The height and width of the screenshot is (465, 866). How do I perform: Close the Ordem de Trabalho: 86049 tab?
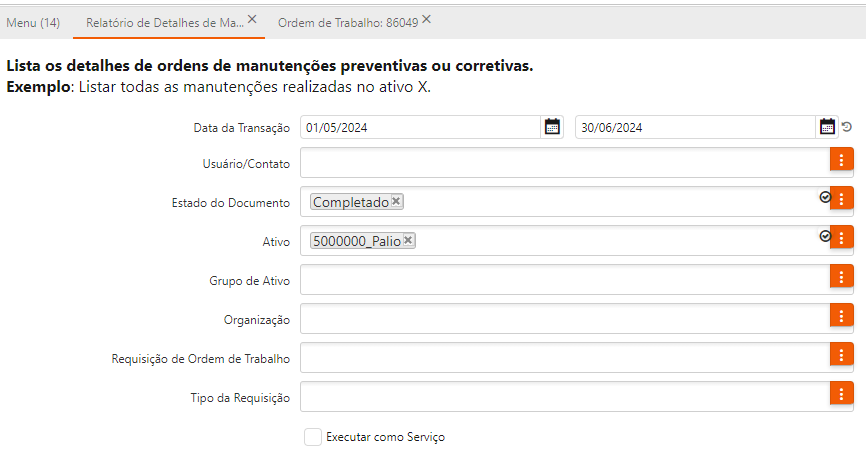pos(426,19)
